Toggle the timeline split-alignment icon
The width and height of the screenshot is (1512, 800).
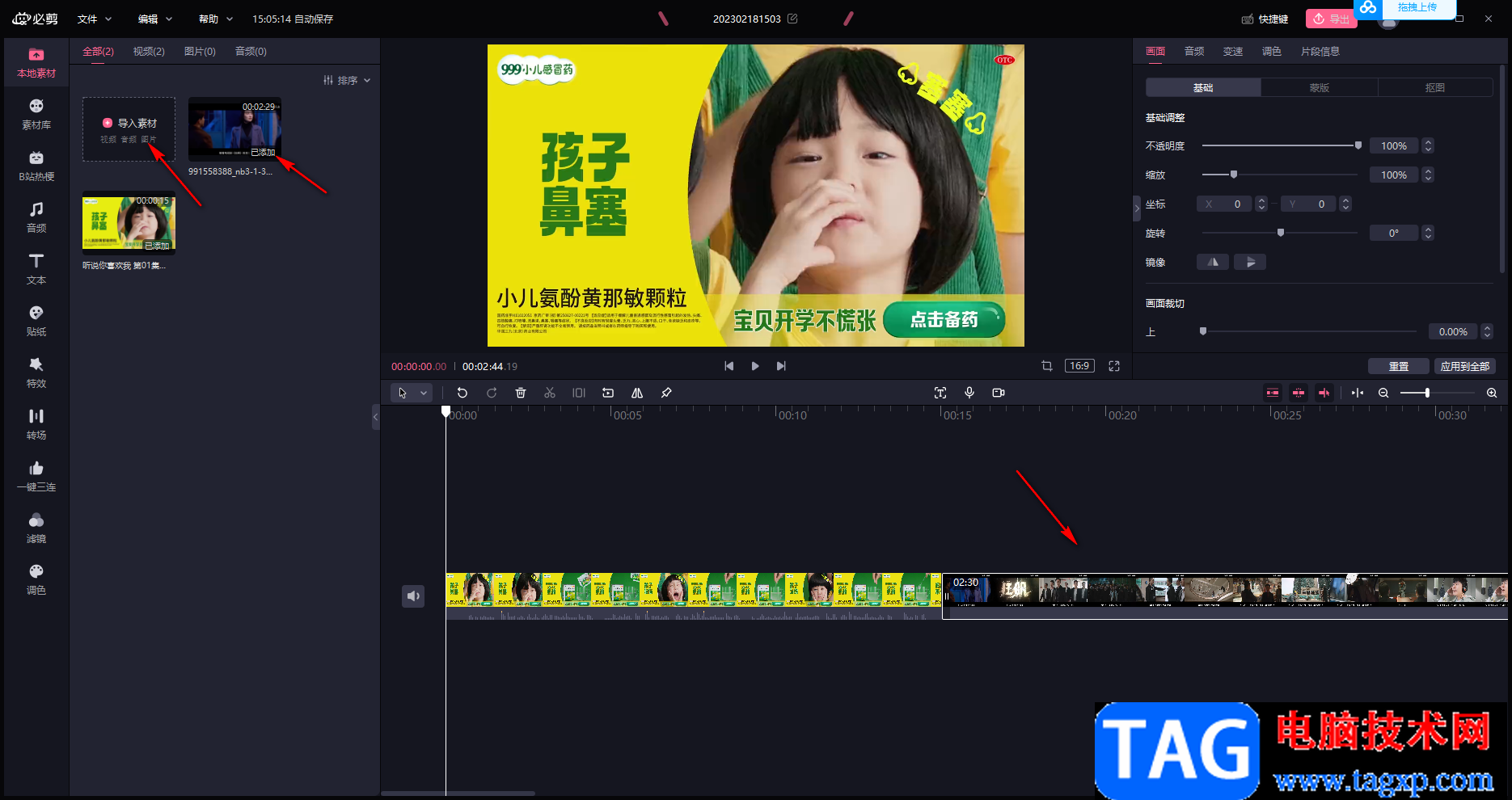[x=1358, y=393]
